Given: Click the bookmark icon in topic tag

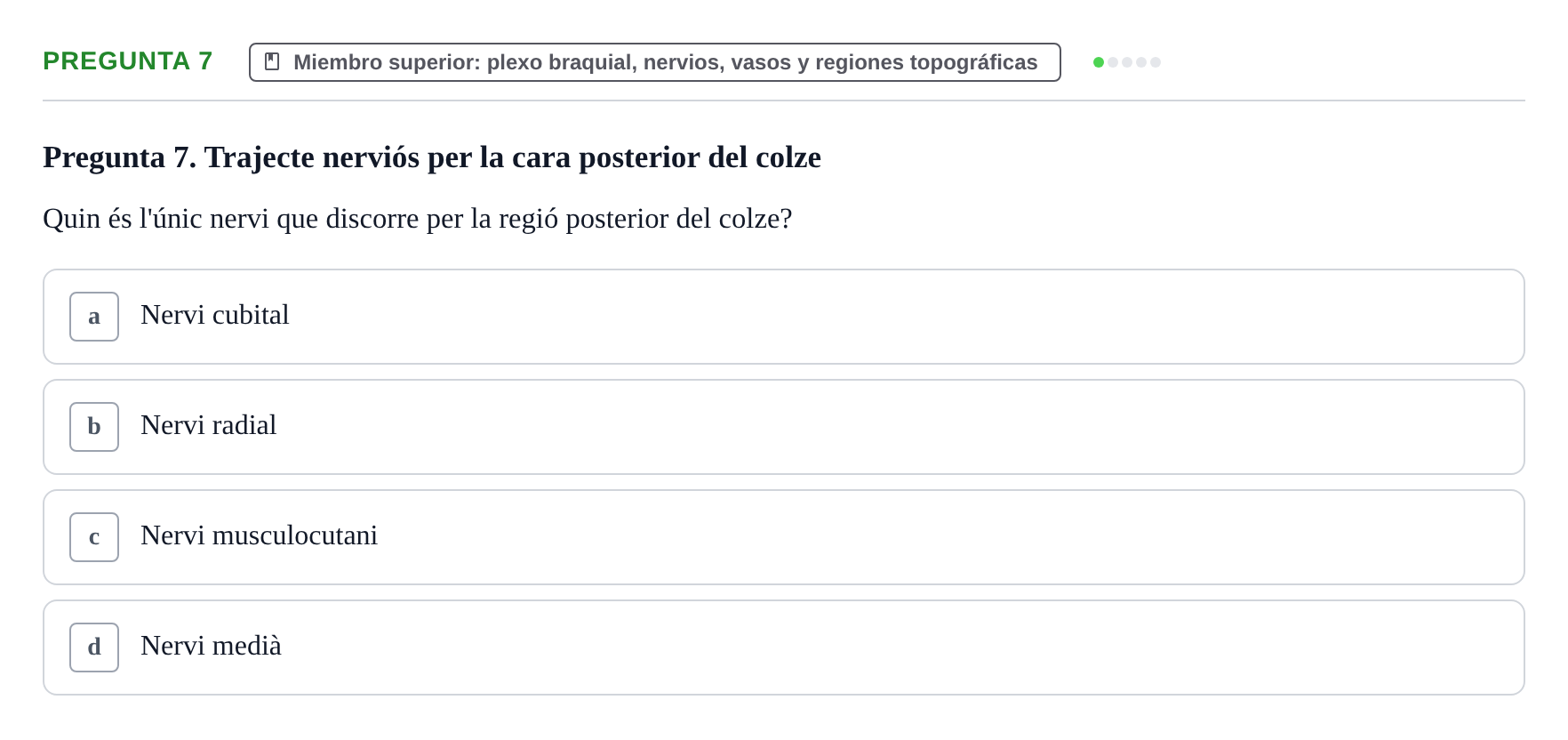Looking at the screenshot, I should point(272,61).
